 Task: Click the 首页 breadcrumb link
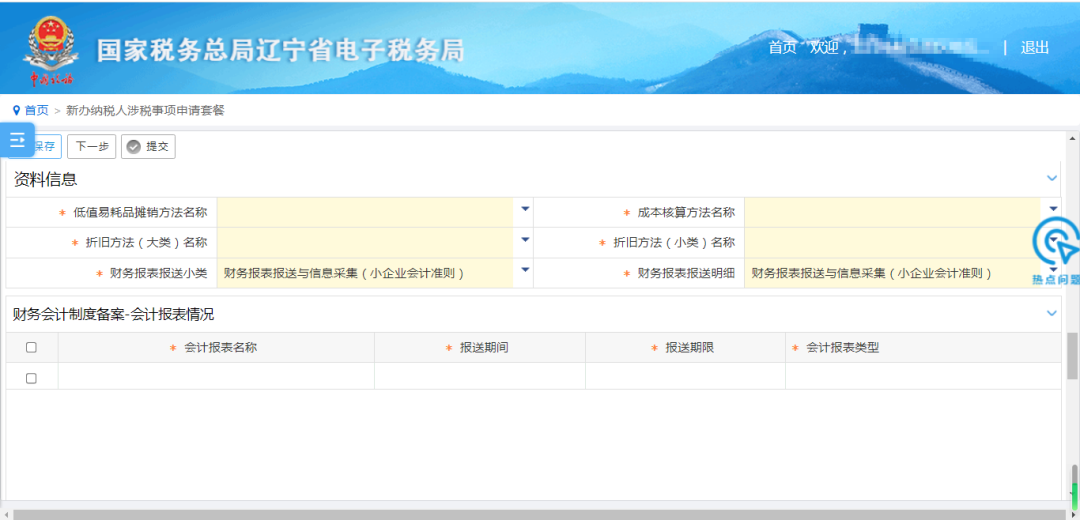[37, 110]
